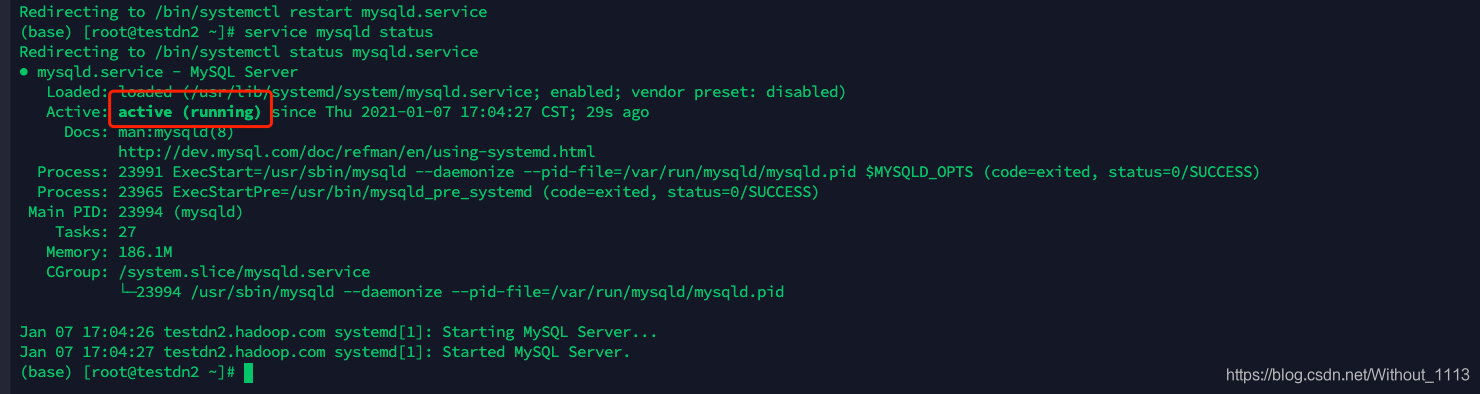
Task: Click the CGroup tree branch marker before 23994
Action: (127, 292)
